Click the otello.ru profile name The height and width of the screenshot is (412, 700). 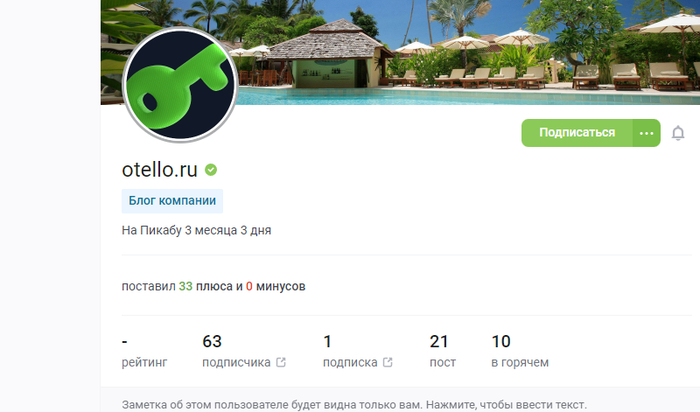[x=159, y=170]
